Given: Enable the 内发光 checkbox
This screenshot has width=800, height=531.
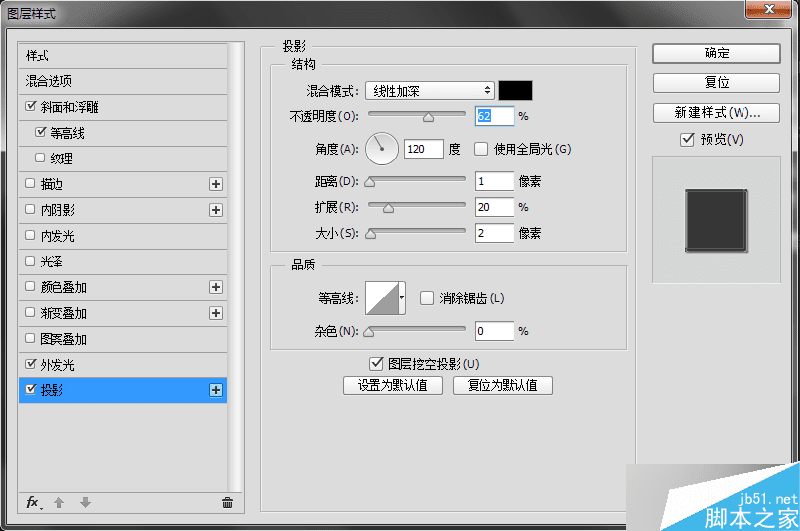Looking at the screenshot, I should coord(30,235).
